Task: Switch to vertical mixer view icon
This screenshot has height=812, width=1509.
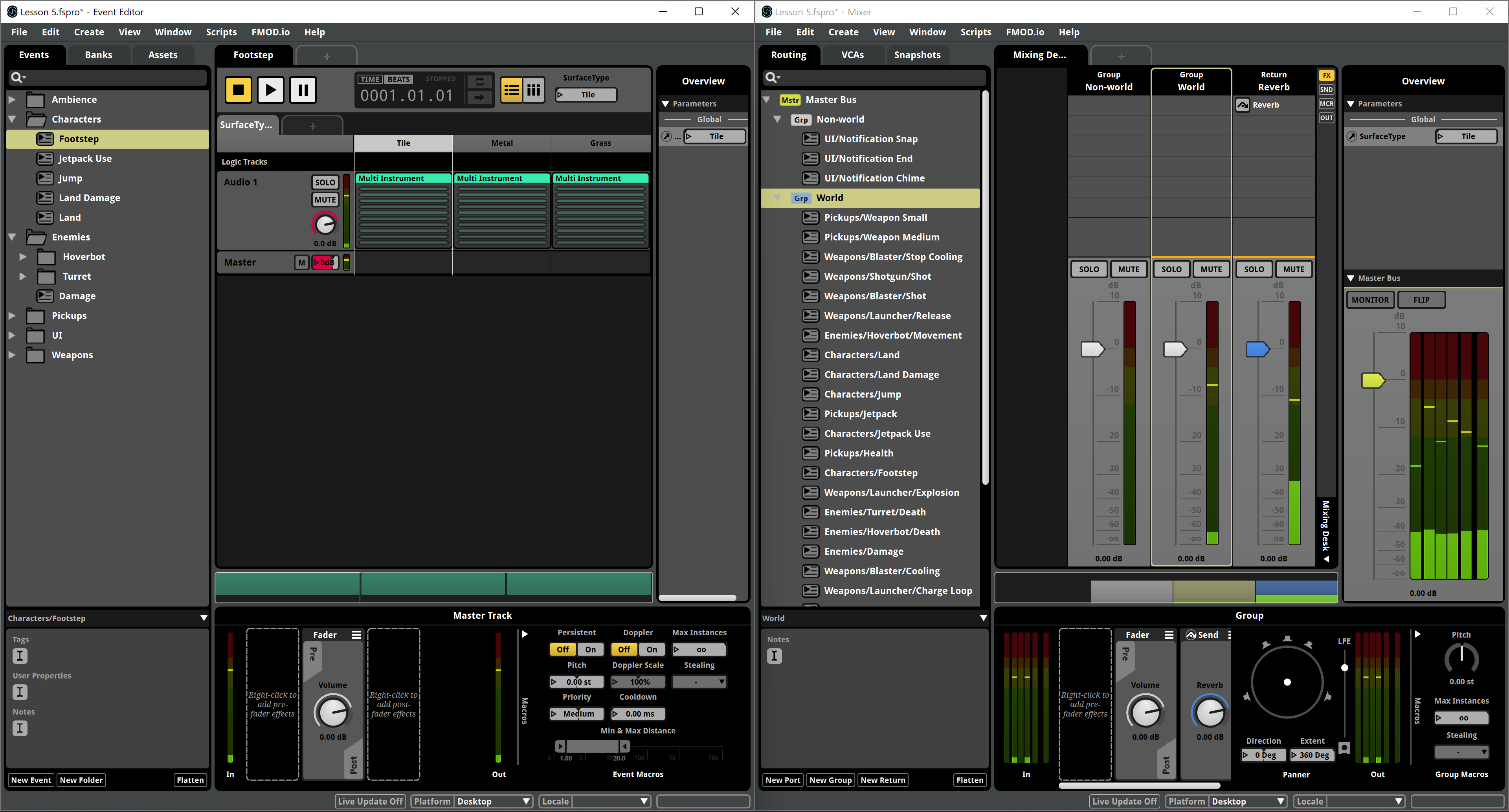Action: tap(534, 90)
